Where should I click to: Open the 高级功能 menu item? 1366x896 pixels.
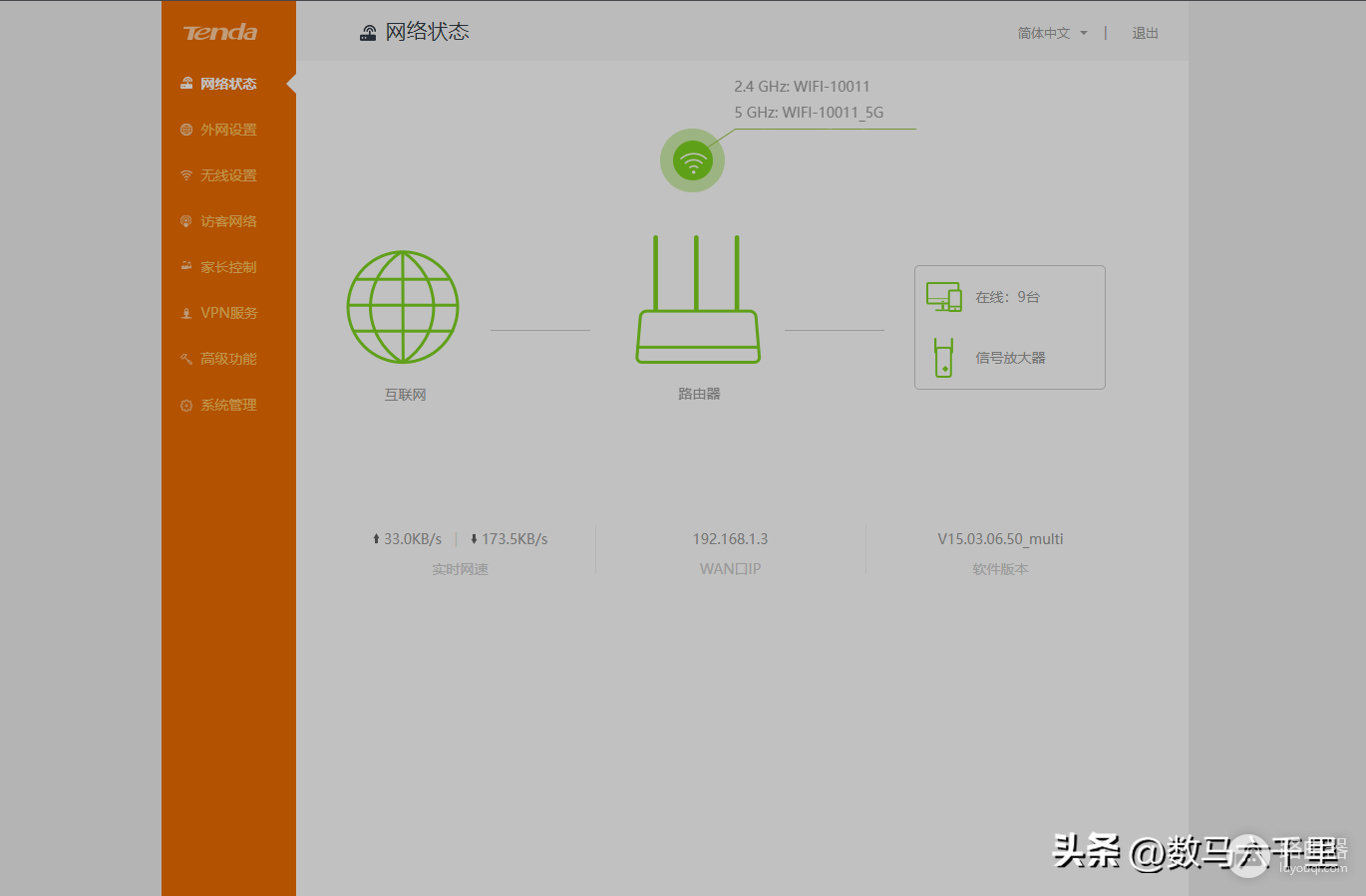[228, 359]
